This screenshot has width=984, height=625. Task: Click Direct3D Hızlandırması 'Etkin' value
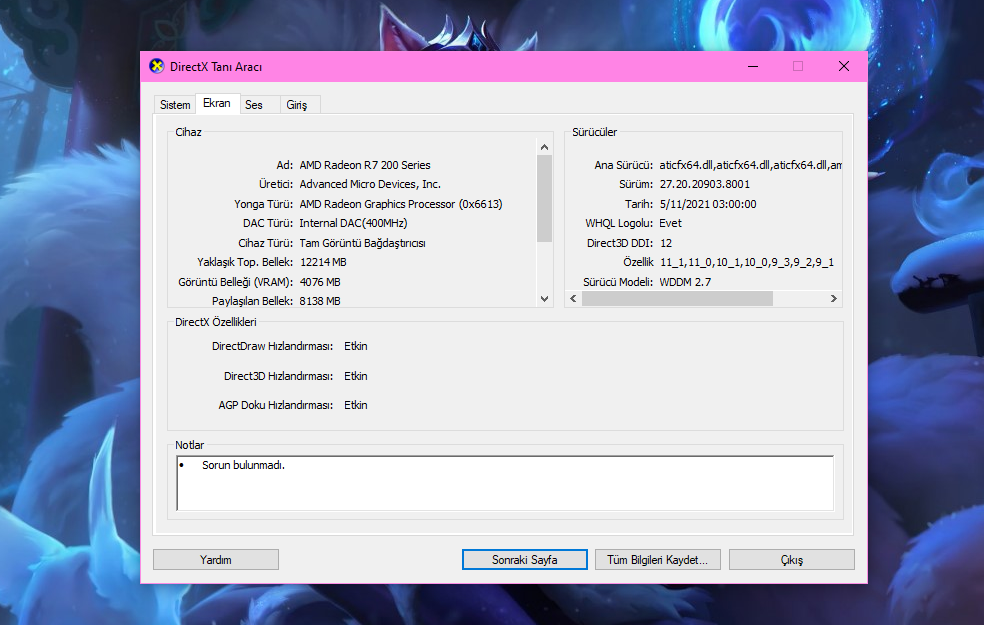point(356,376)
